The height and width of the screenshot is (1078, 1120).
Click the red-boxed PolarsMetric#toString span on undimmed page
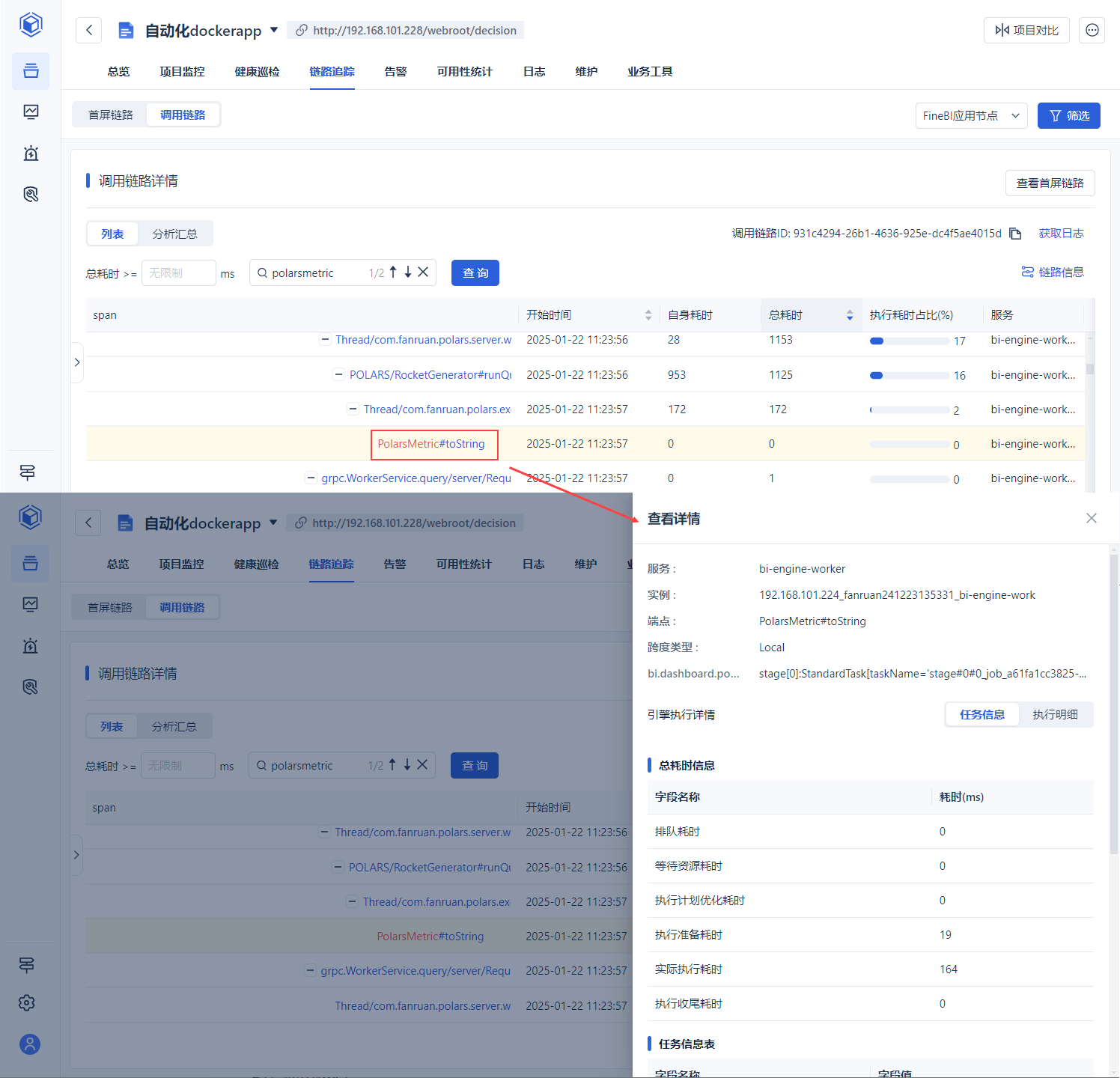click(431, 444)
